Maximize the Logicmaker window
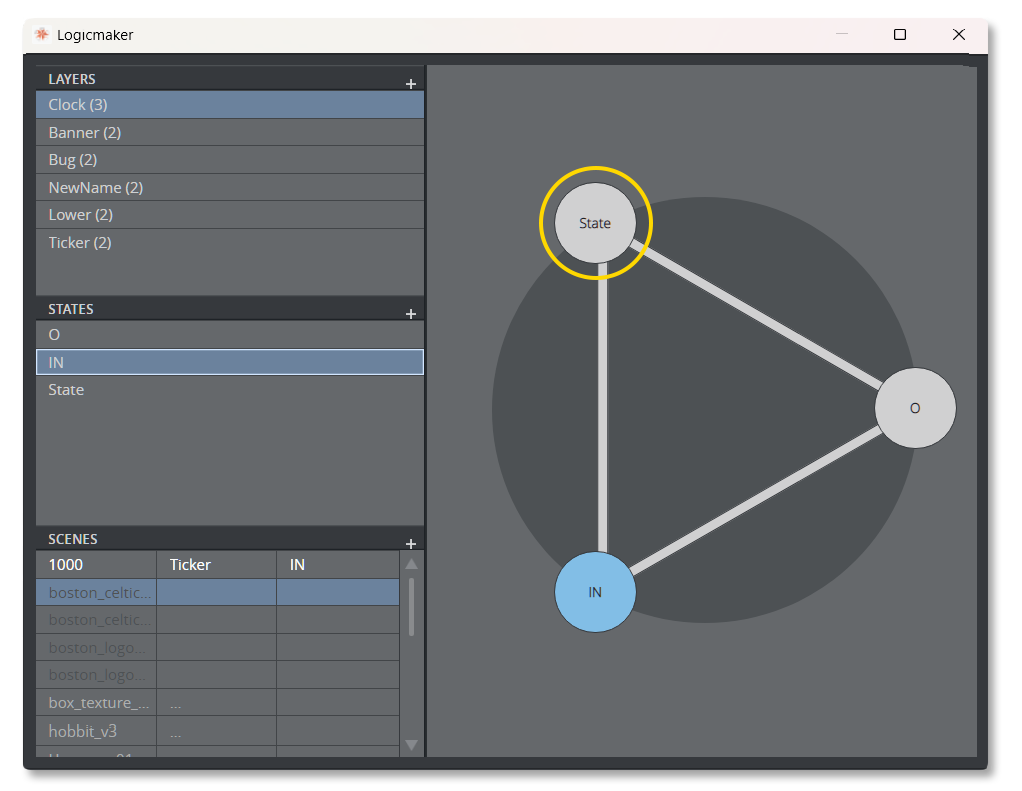 [x=899, y=35]
